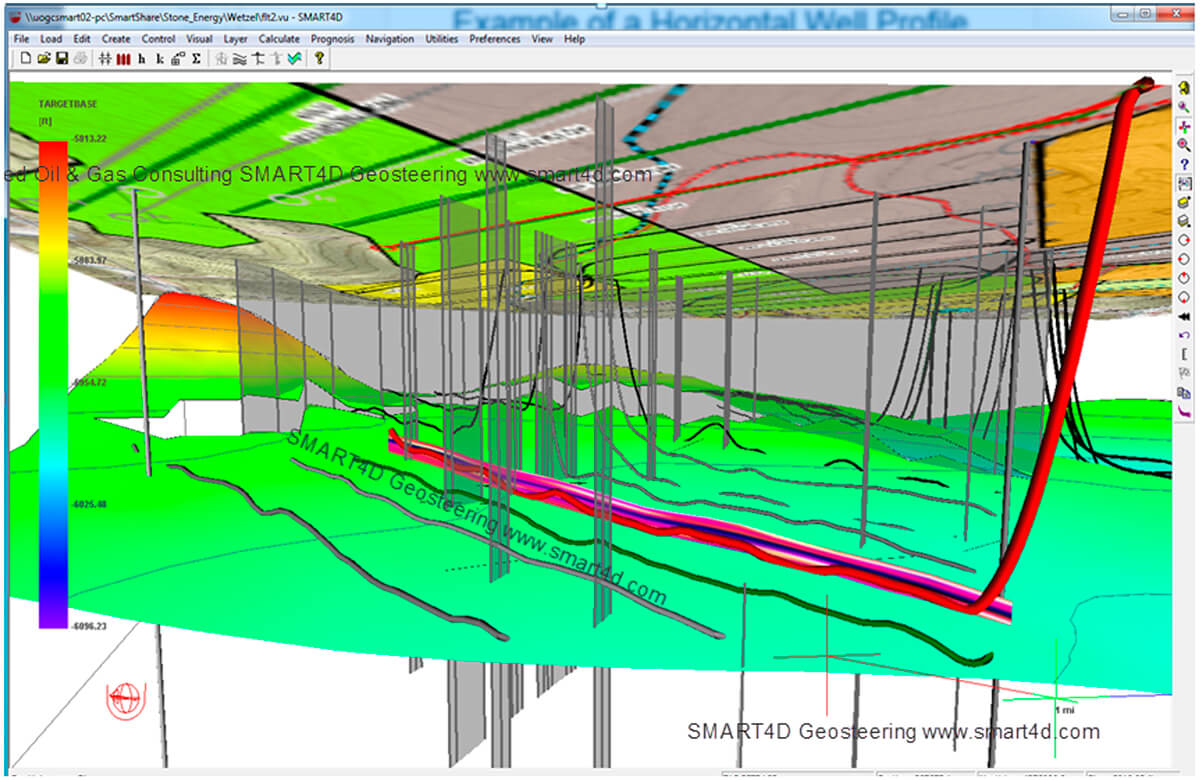The width and height of the screenshot is (1200, 780).
Task: Click the yellow cube icon in right sidebar
Action: point(1184,202)
